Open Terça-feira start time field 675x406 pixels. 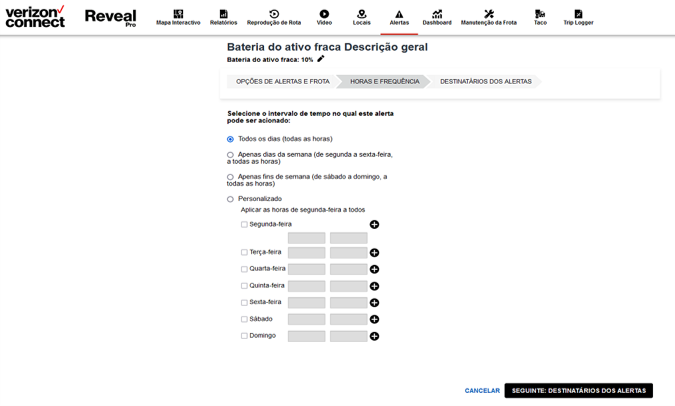pyautogui.click(x=307, y=253)
